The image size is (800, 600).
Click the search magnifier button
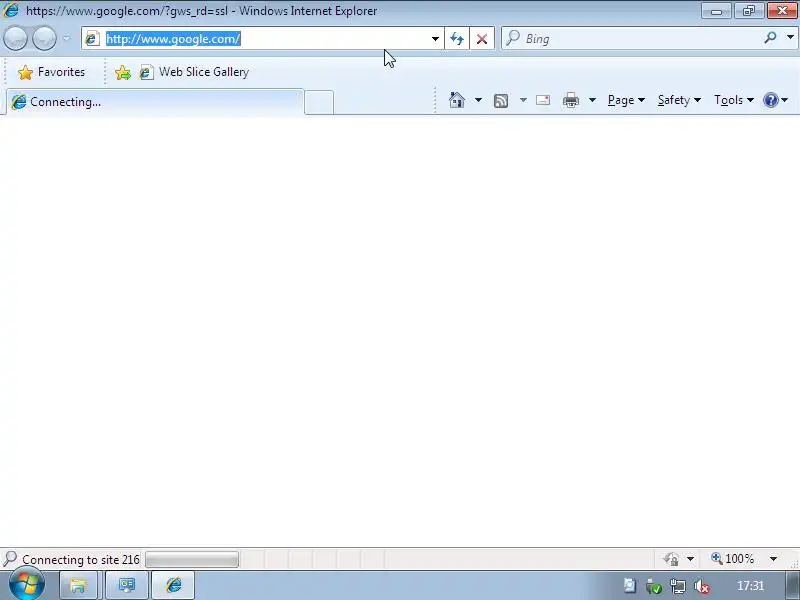(x=770, y=37)
